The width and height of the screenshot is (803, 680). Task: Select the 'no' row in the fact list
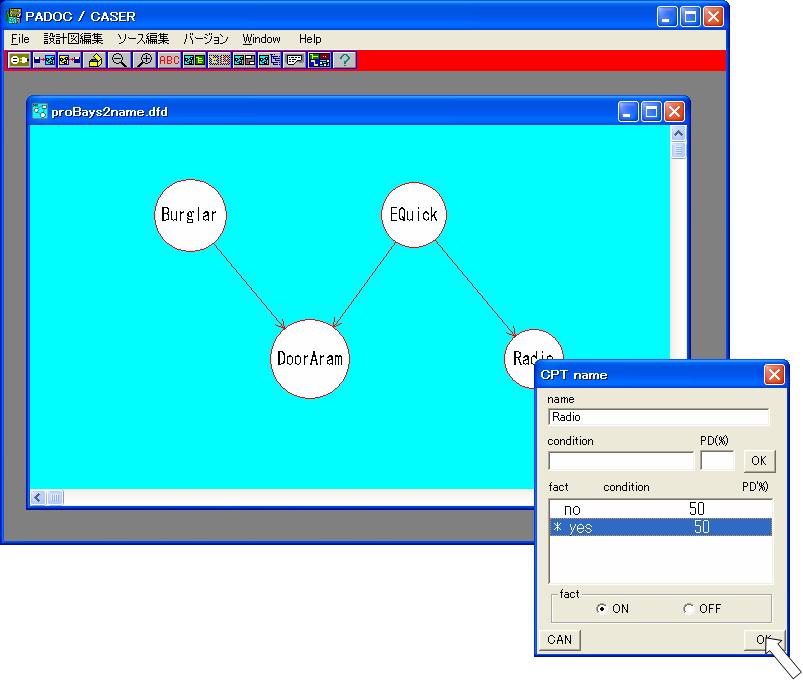[x=660, y=509]
